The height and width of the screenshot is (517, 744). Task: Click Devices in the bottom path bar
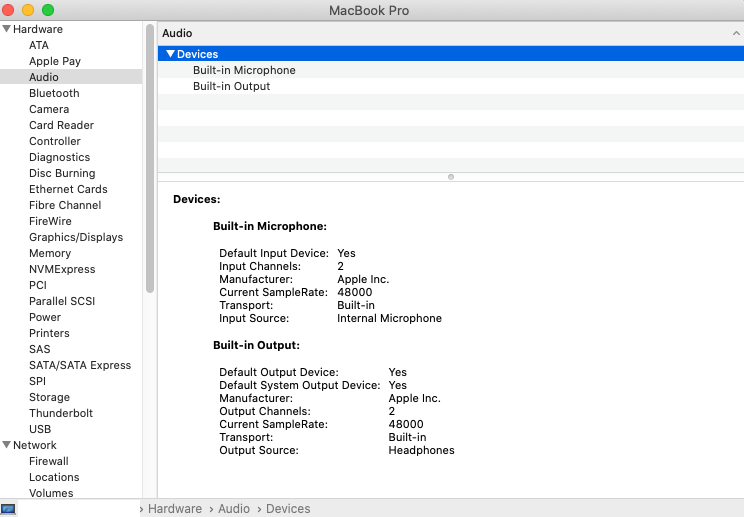pos(288,508)
